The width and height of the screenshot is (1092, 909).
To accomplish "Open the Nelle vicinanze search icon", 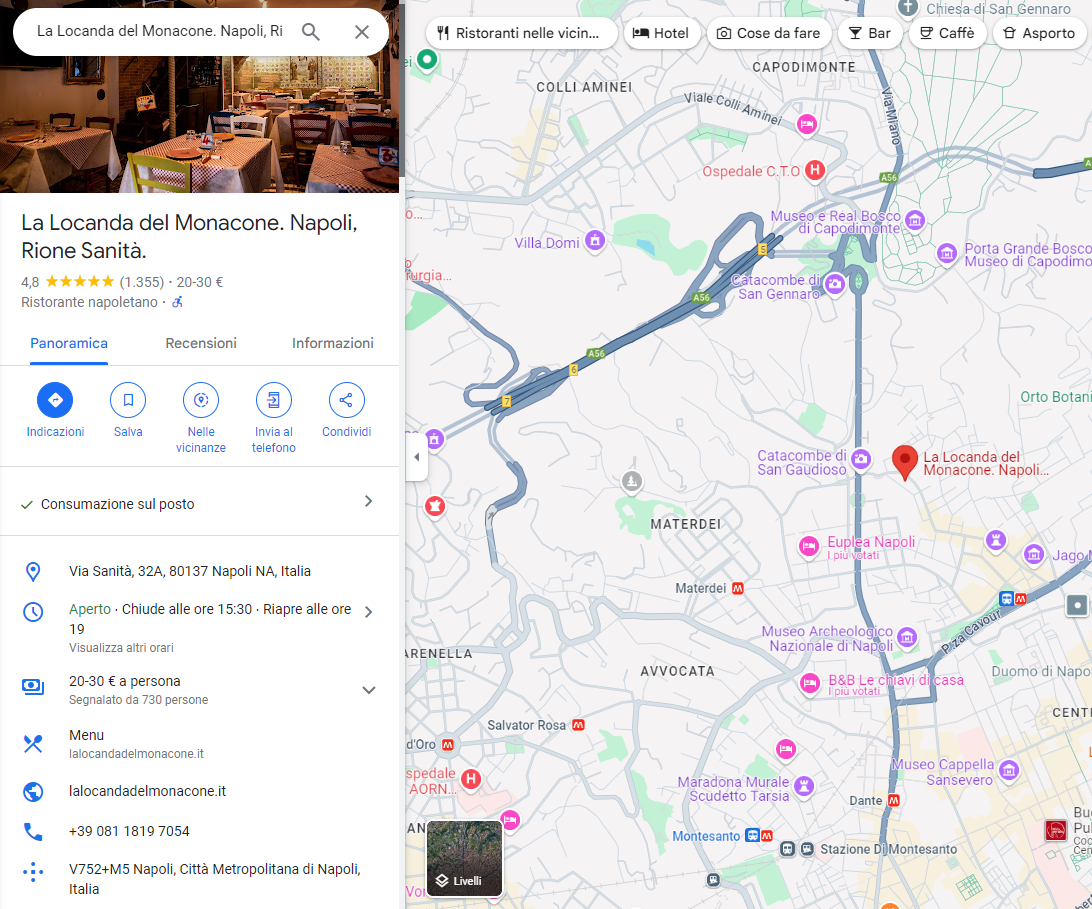I will pos(200,402).
